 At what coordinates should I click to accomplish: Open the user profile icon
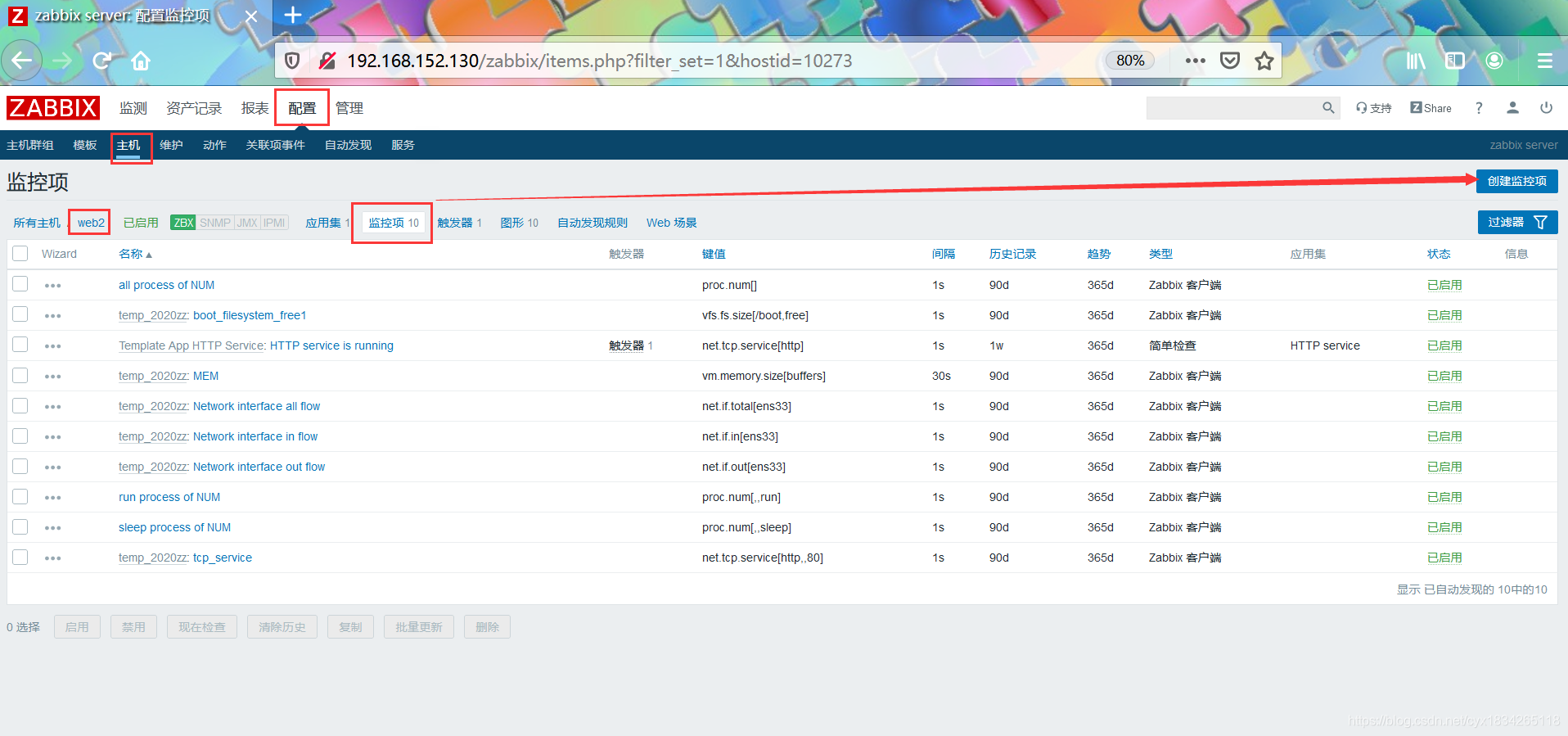point(1512,108)
